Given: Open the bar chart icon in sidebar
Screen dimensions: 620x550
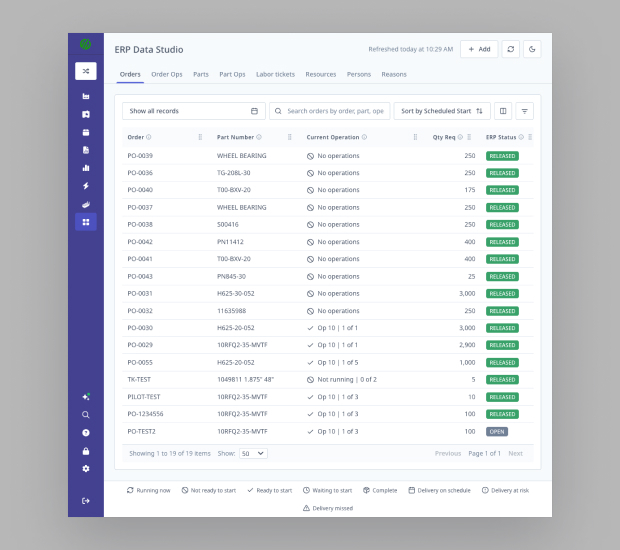Looking at the screenshot, I should (86, 168).
